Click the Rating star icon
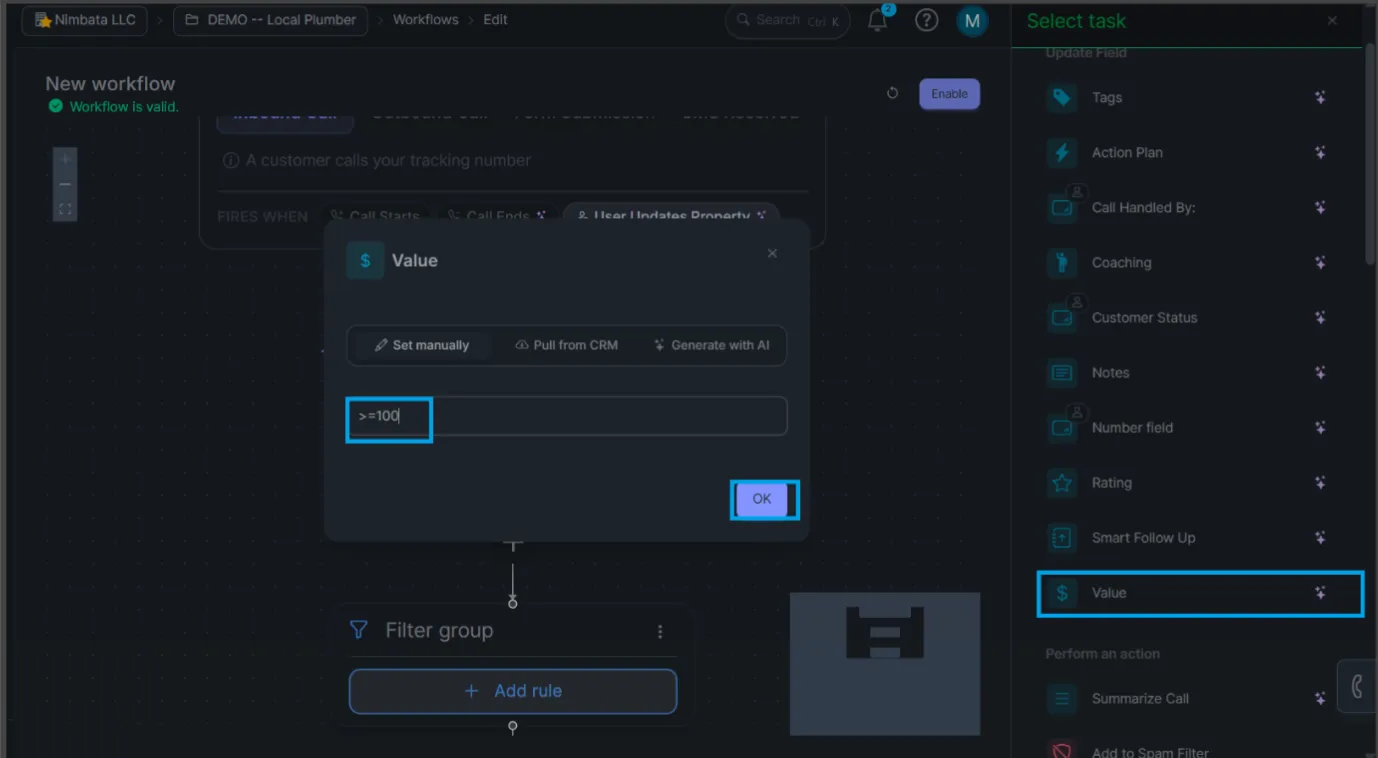1378x758 pixels. pyautogui.click(x=1062, y=482)
